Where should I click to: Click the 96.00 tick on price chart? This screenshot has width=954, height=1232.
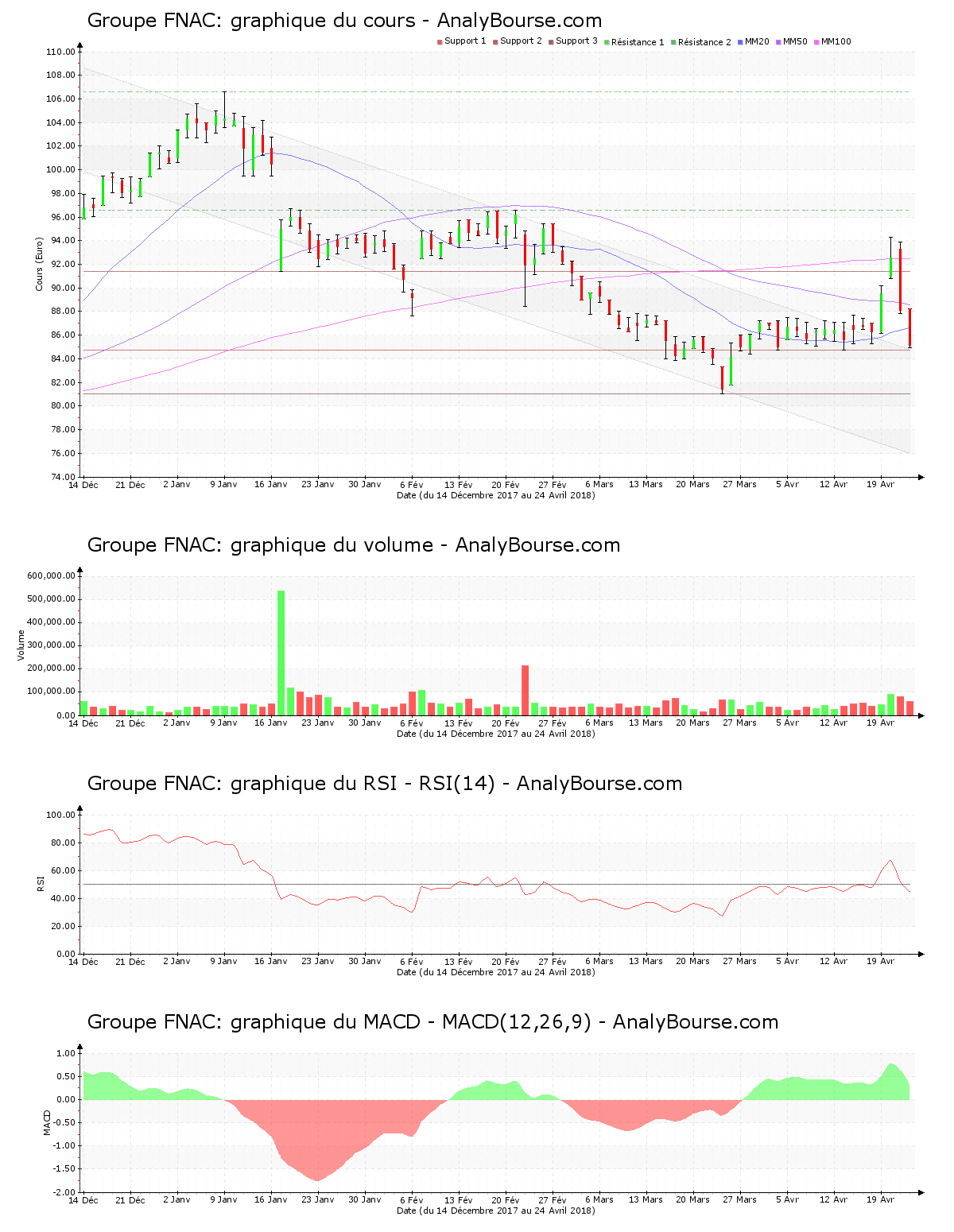coord(63,217)
